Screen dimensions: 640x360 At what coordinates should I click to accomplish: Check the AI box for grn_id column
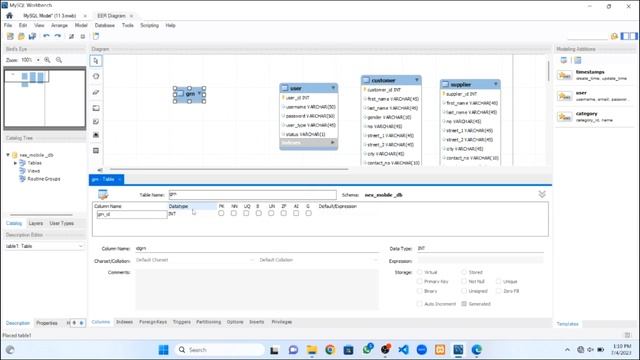click(296, 213)
